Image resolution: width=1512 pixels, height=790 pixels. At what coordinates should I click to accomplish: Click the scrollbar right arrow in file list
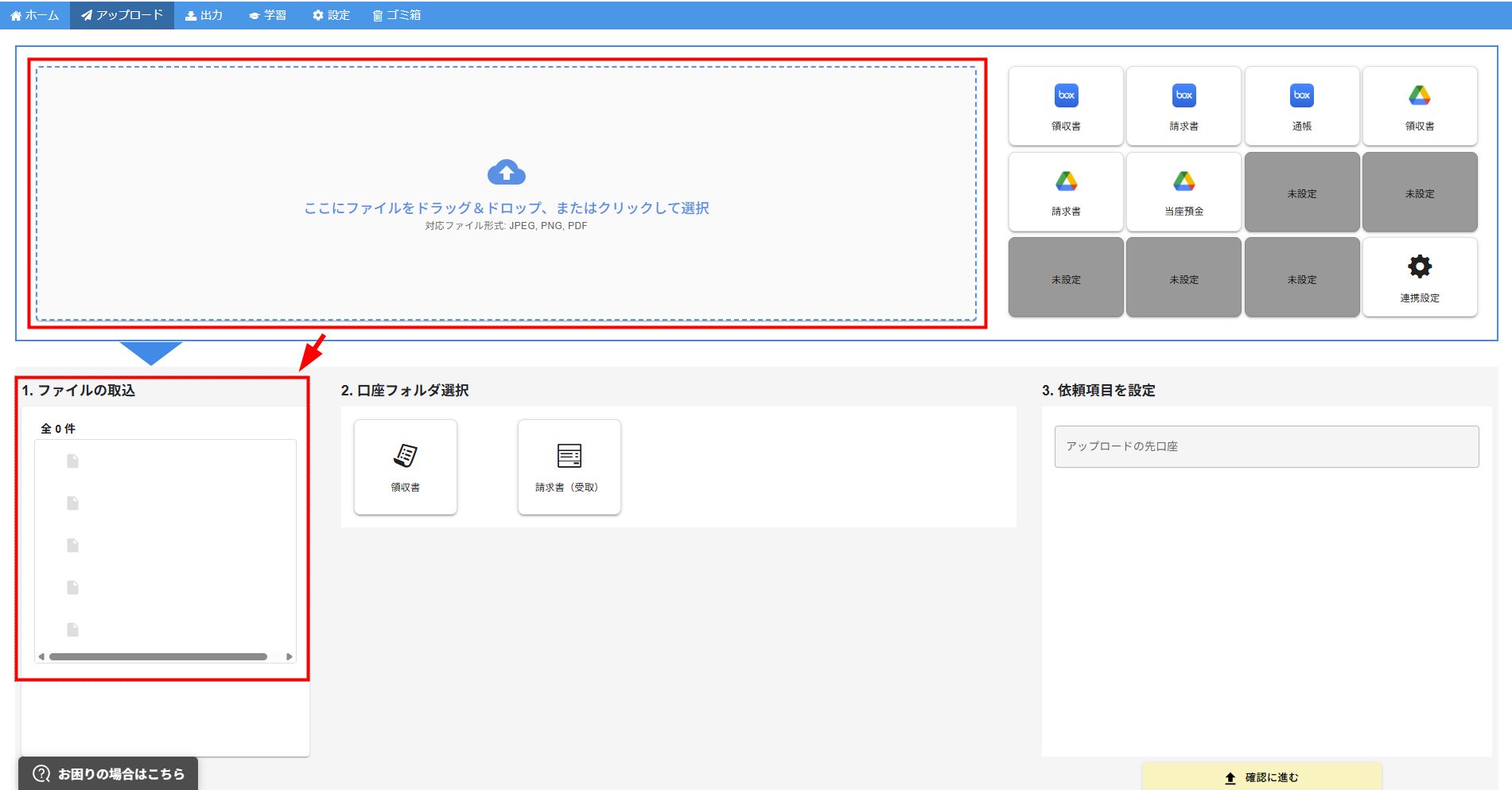(290, 657)
